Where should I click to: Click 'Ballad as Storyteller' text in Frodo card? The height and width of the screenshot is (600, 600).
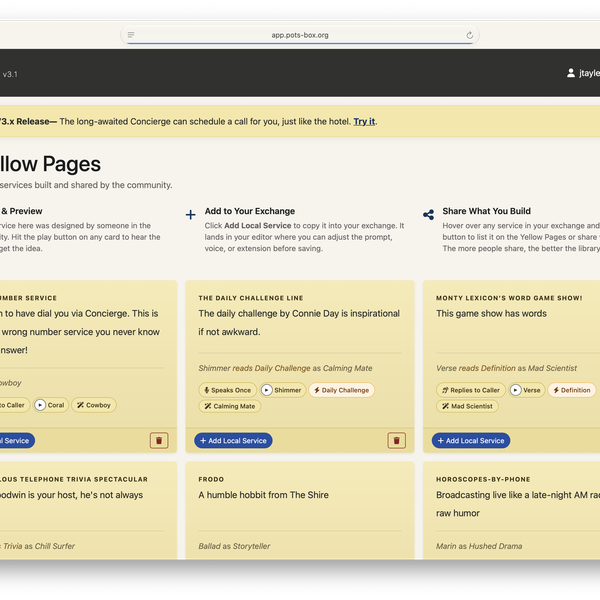click(234, 546)
